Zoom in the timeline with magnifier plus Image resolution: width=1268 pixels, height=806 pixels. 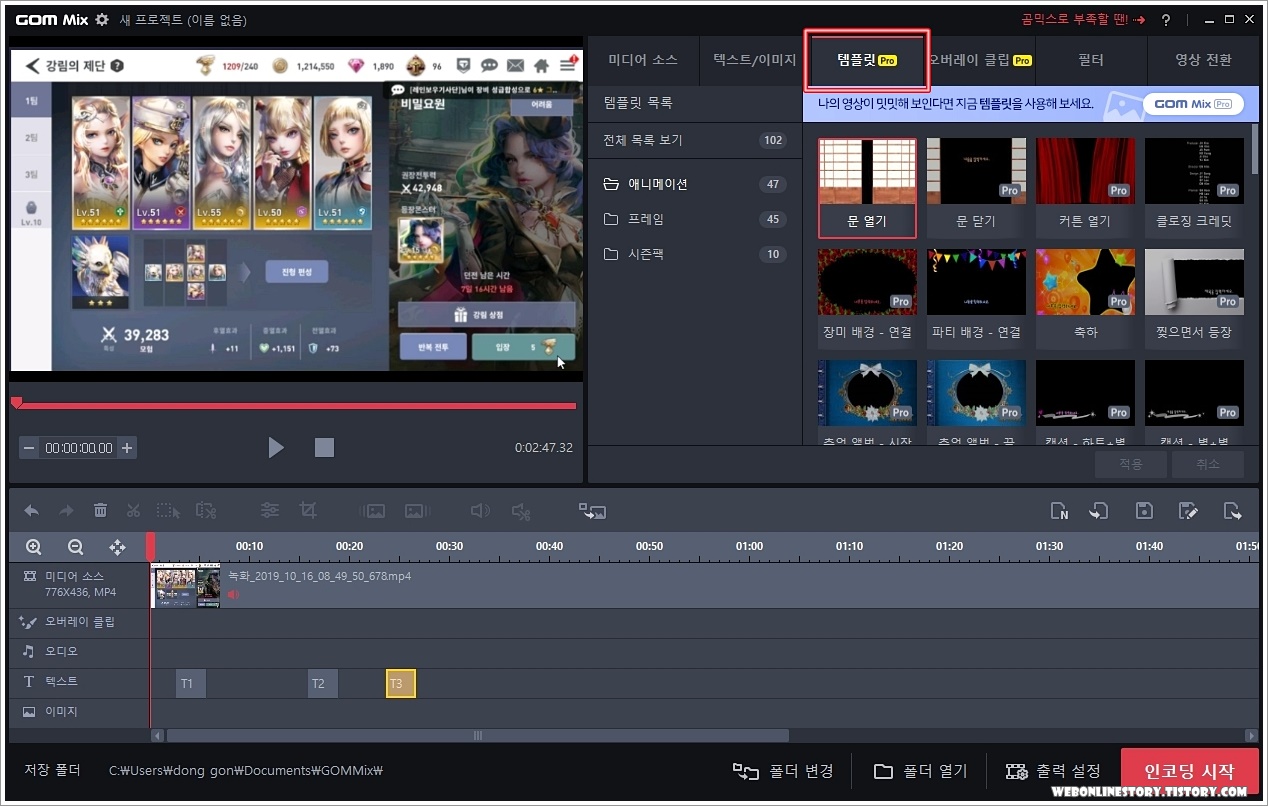[x=34, y=547]
